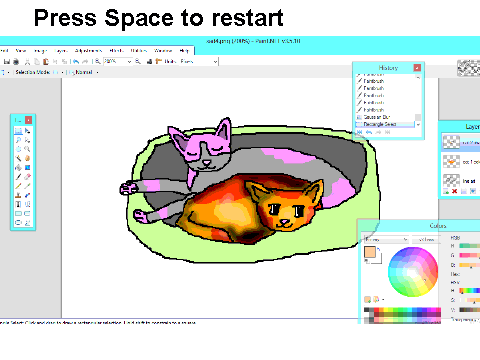Click the Save icon in the toolbar
Image resolution: width=480 pixels, height=360 pixels.
coord(7,61)
